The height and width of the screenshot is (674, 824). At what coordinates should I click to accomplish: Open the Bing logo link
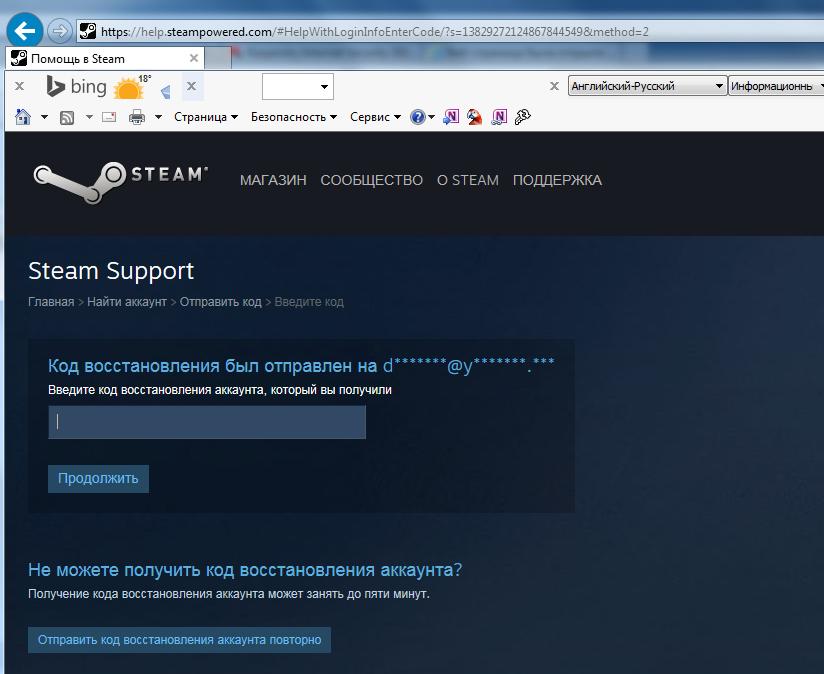77,87
